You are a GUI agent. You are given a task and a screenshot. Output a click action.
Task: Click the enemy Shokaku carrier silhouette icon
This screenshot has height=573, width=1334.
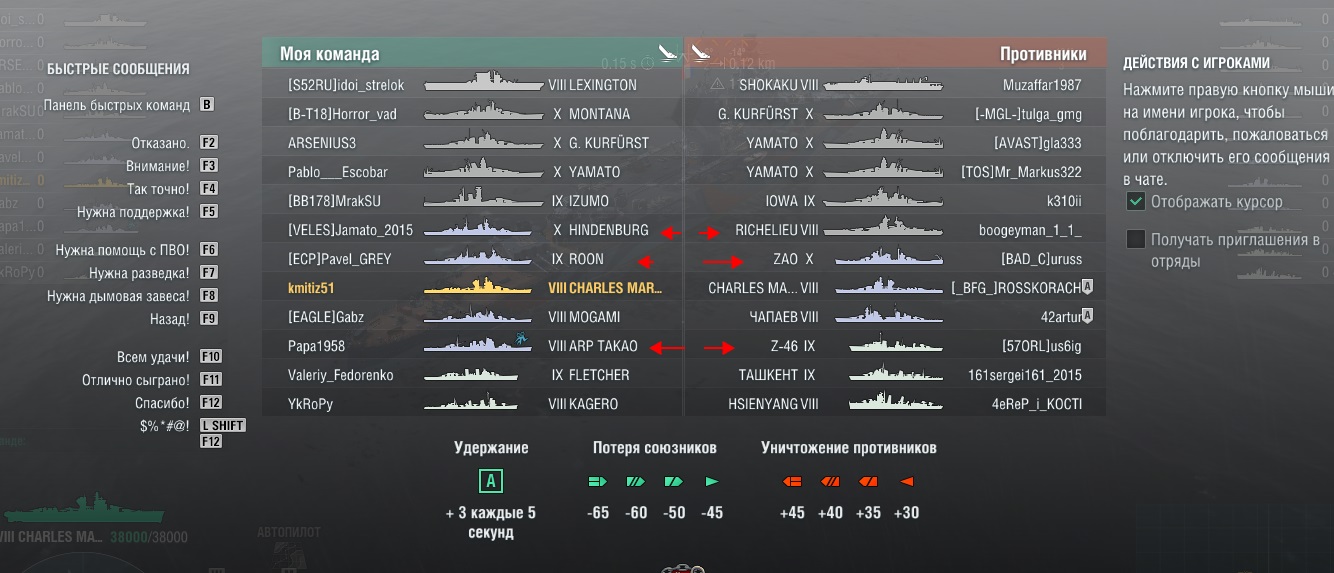coord(884,83)
